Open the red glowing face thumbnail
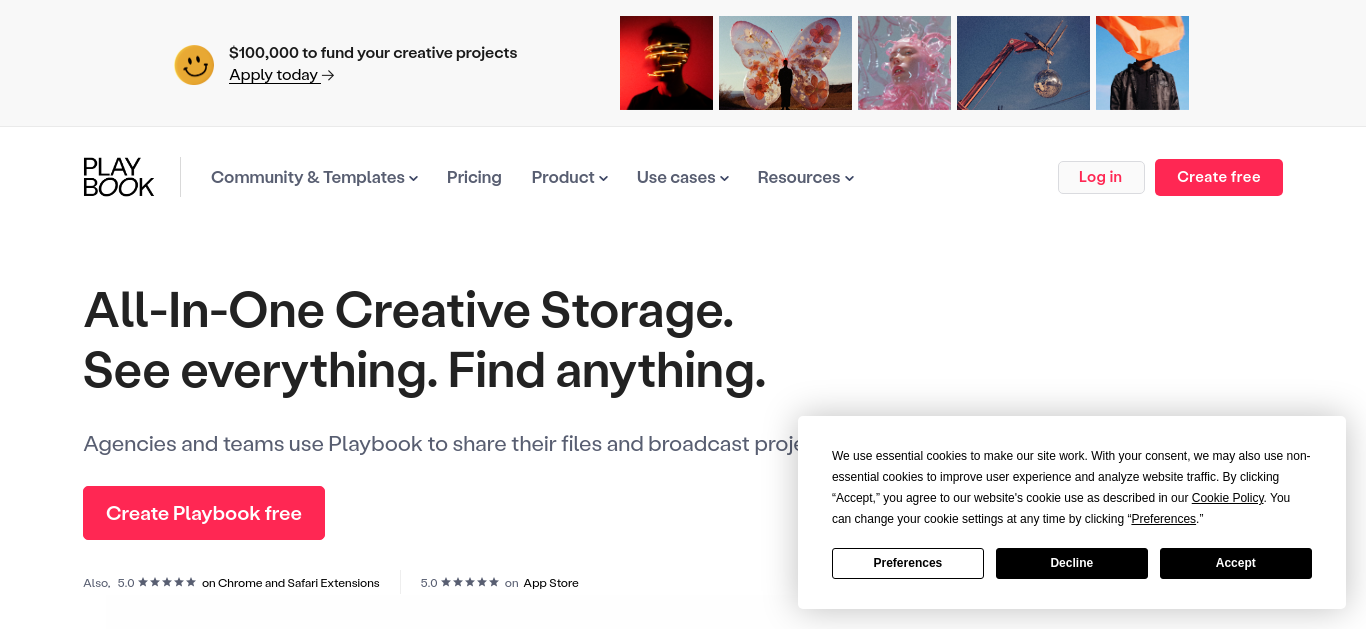This screenshot has height=629, width=1366. (666, 63)
